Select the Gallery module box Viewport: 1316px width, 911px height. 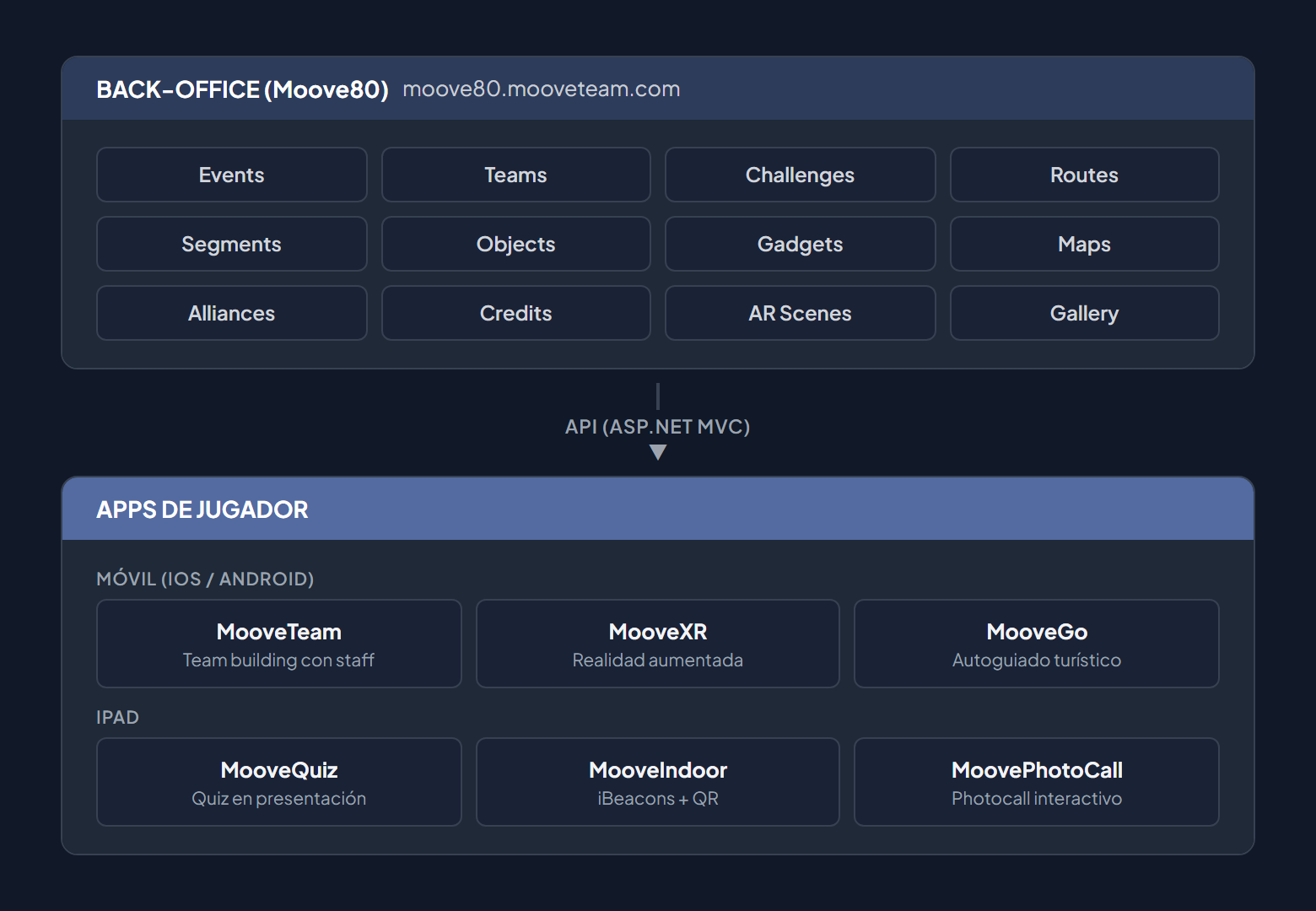click(x=1084, y=313)
